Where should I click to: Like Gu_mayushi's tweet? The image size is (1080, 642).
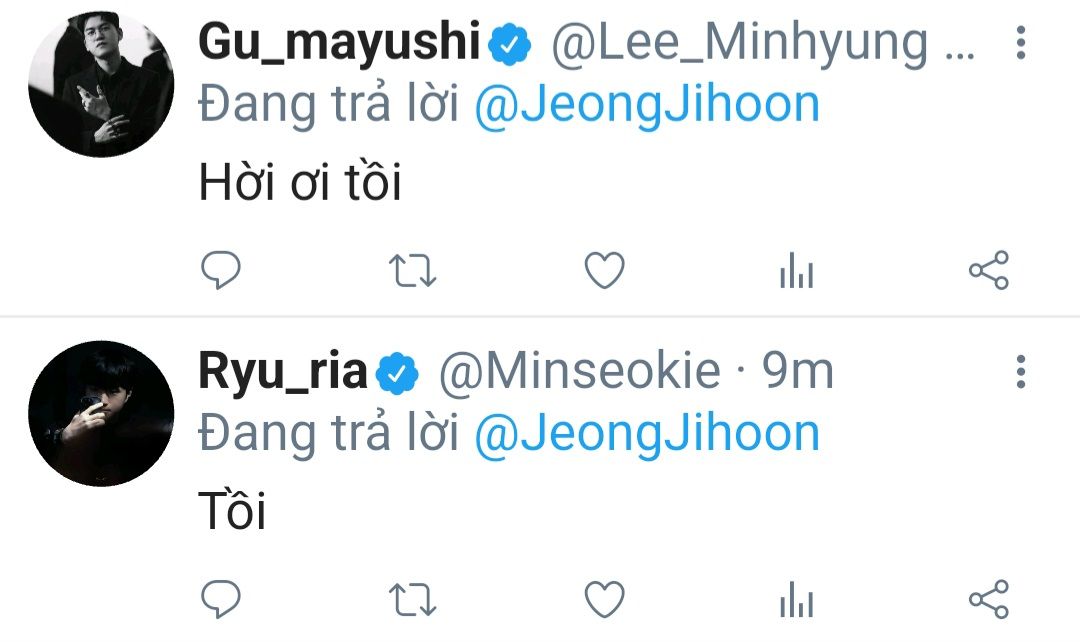[604, 270]
